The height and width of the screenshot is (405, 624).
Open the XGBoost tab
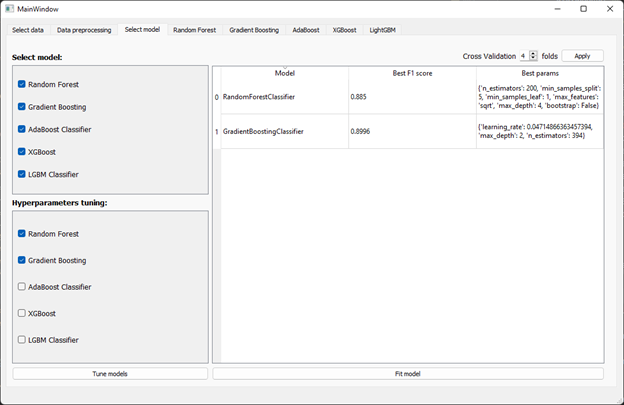[344, 30]
